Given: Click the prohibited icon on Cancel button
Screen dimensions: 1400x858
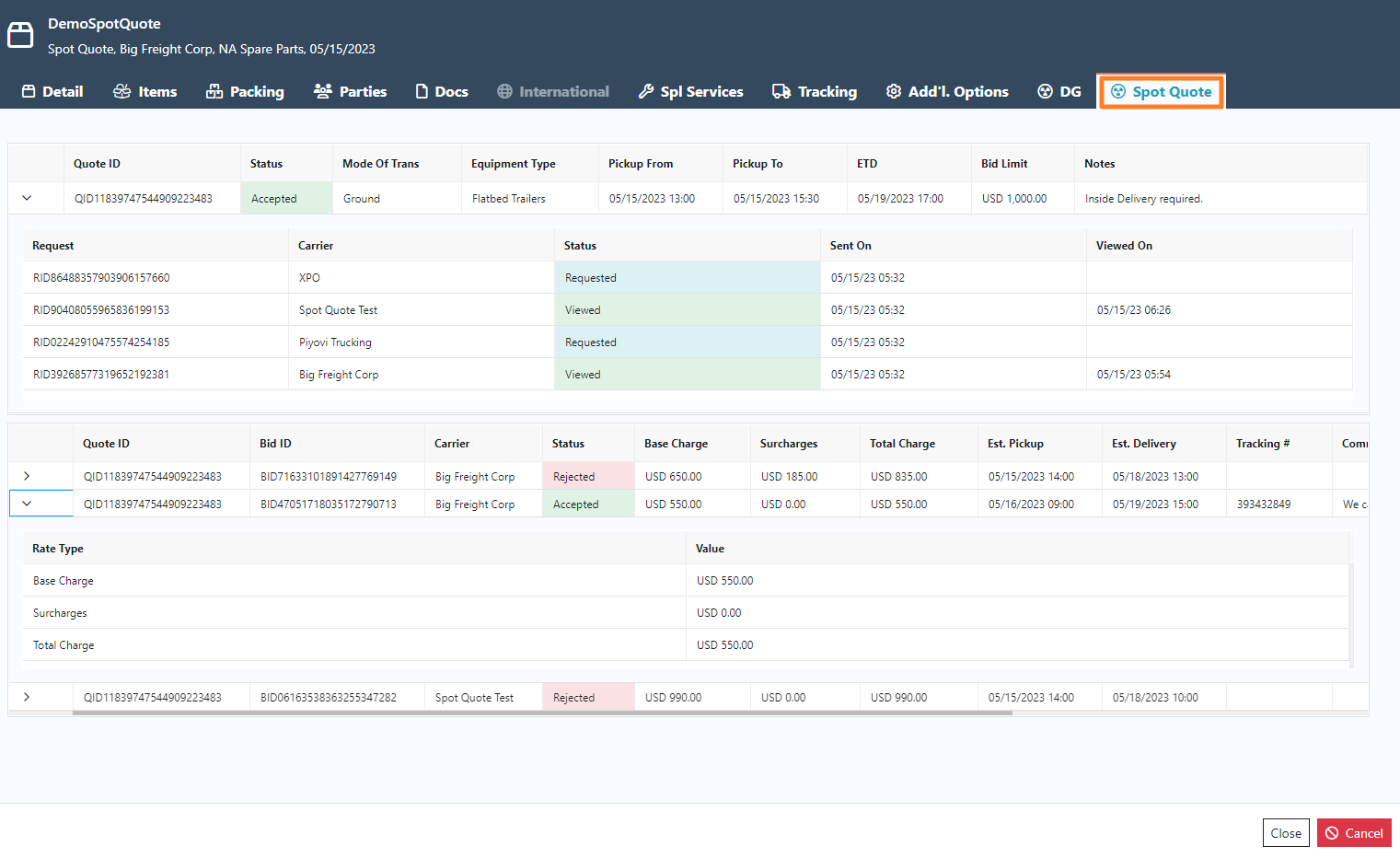Looking at the screenshot, I should [x=1332, y=833].
